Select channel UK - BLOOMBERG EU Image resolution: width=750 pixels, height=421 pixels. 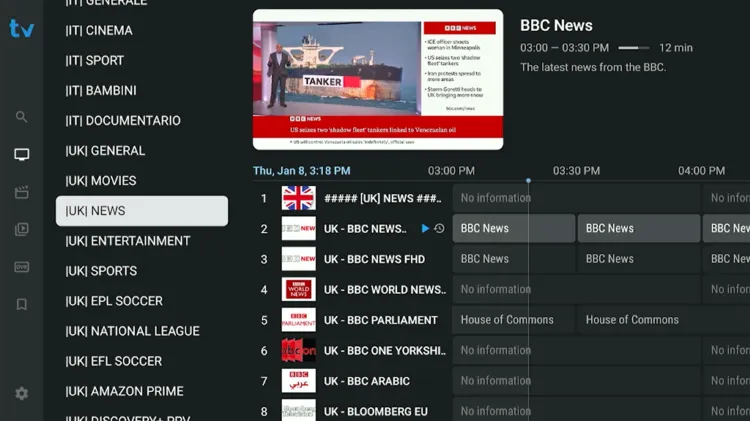(375, 411)
